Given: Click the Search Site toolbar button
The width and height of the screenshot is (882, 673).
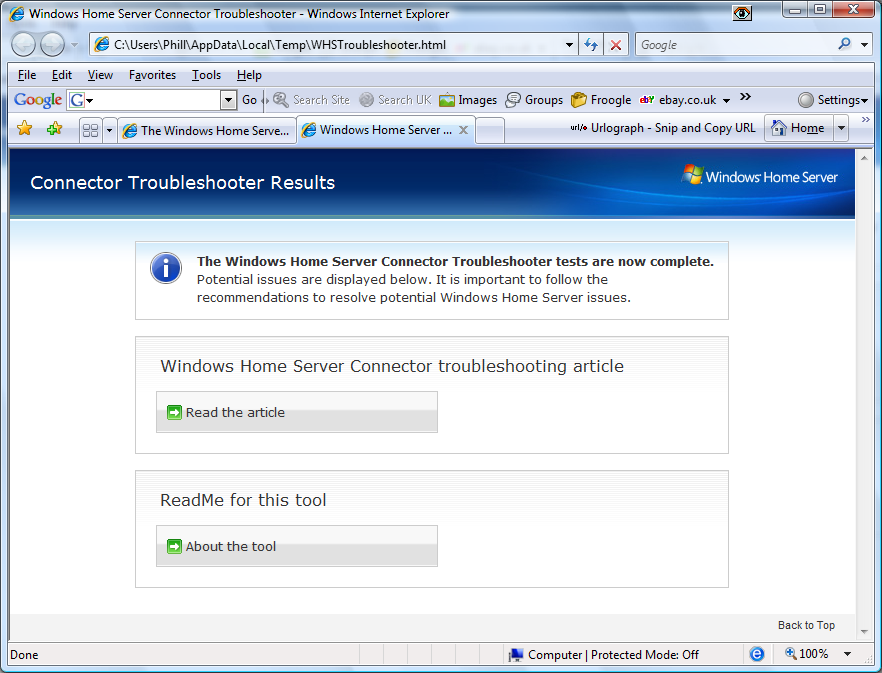Looking at the screenshot, I should point(311,100).
